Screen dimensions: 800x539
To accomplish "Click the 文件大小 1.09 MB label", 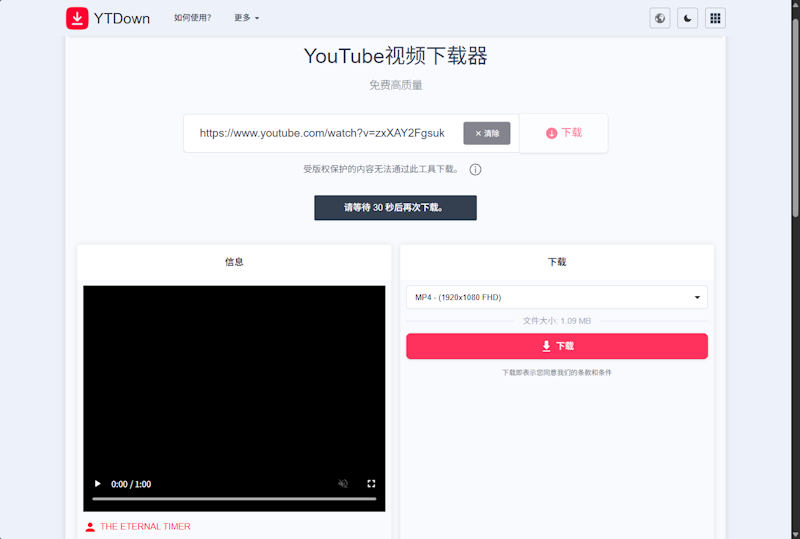I will (557, 321).
